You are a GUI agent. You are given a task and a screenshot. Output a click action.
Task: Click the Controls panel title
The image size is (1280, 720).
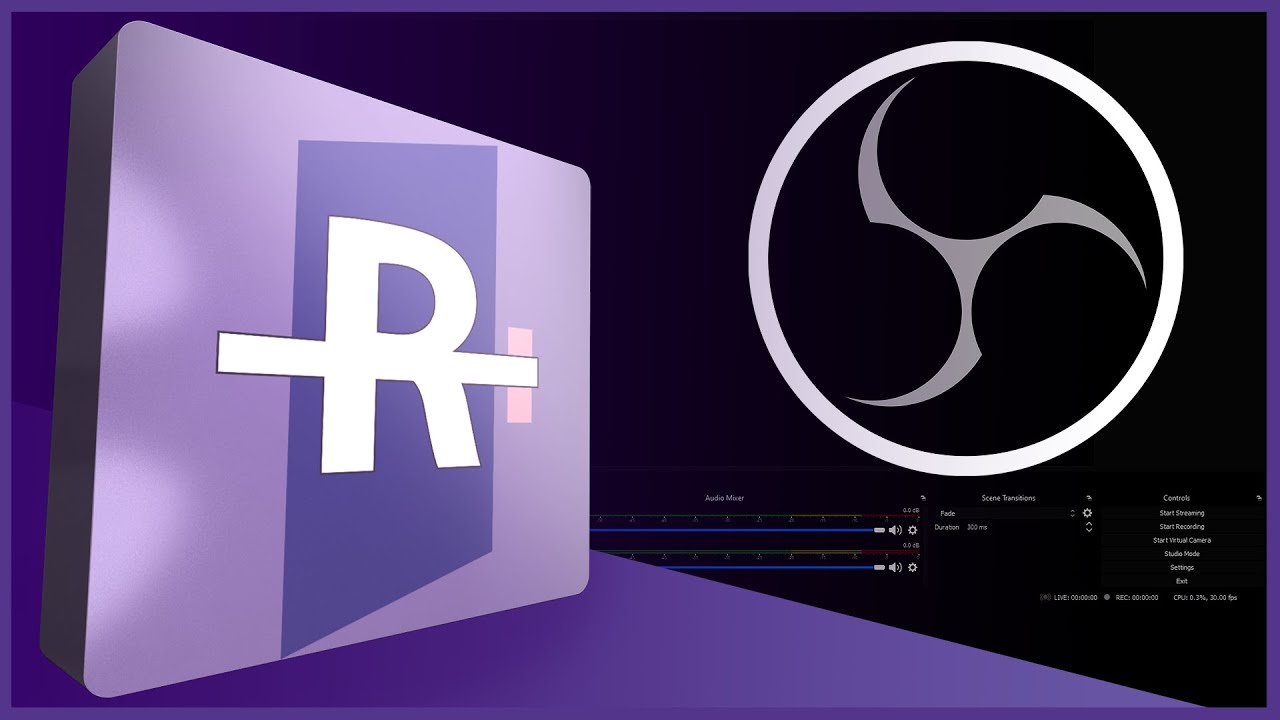[x=1176, y=498]
